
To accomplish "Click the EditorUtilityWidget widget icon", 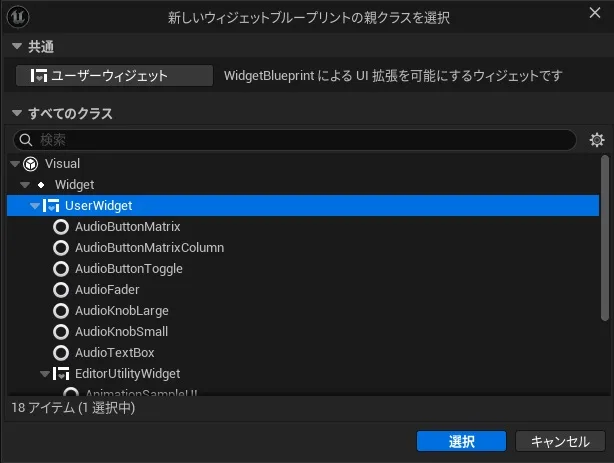I will coord(61,373).
